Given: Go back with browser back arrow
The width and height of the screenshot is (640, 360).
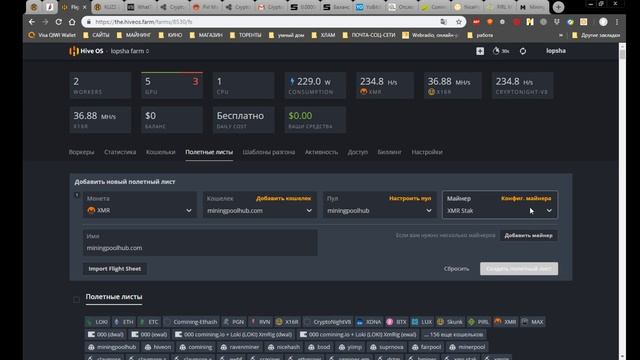Looking at the screenshot, I should pos(32,22).
